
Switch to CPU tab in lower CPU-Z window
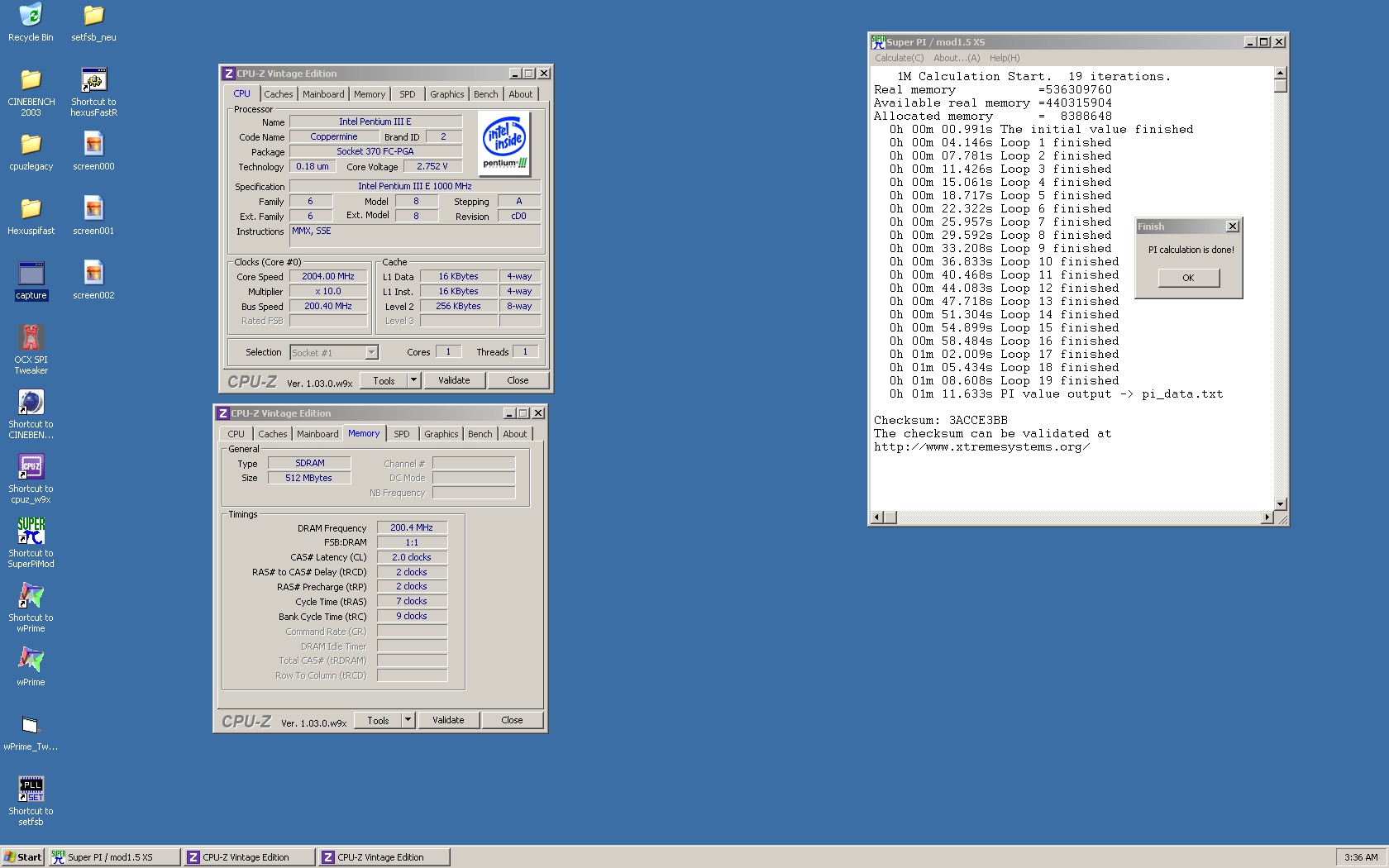pyautogui.click(x=236, y=434)
